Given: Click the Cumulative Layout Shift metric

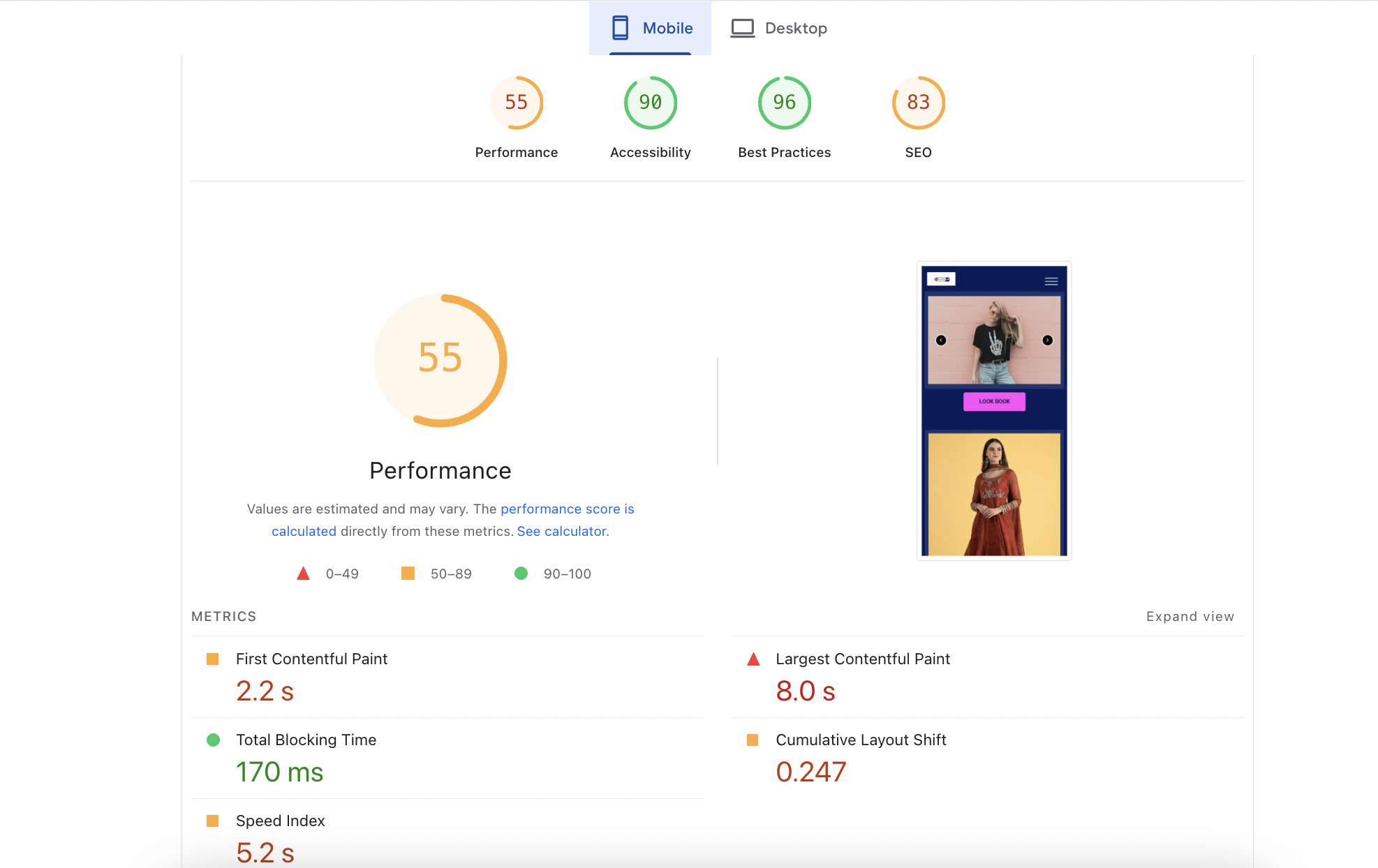Looking at the screenshot, I should pyautogui.click(x=861, y=740).
